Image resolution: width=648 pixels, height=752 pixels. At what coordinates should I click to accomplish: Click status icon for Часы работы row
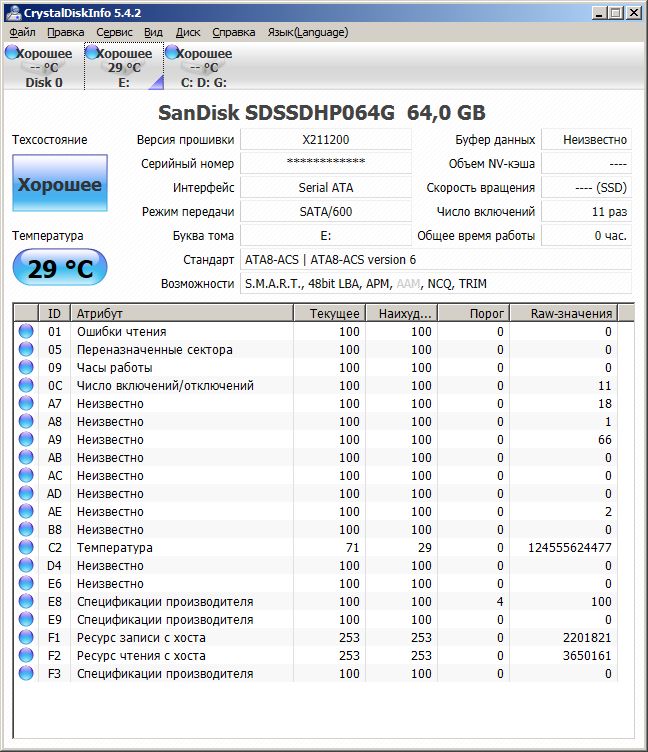click(26, 367)
